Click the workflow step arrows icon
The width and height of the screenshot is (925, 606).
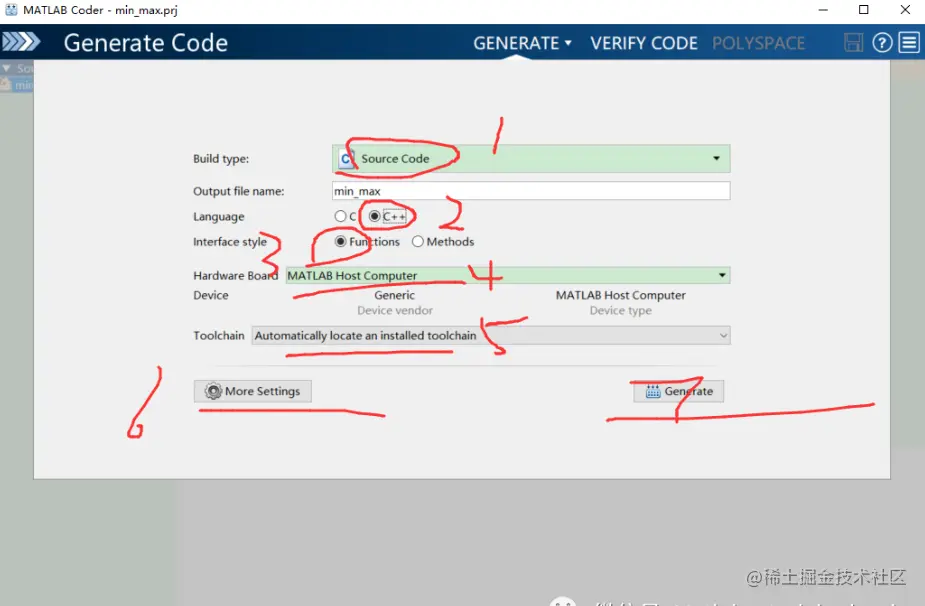tap(21, 42)
